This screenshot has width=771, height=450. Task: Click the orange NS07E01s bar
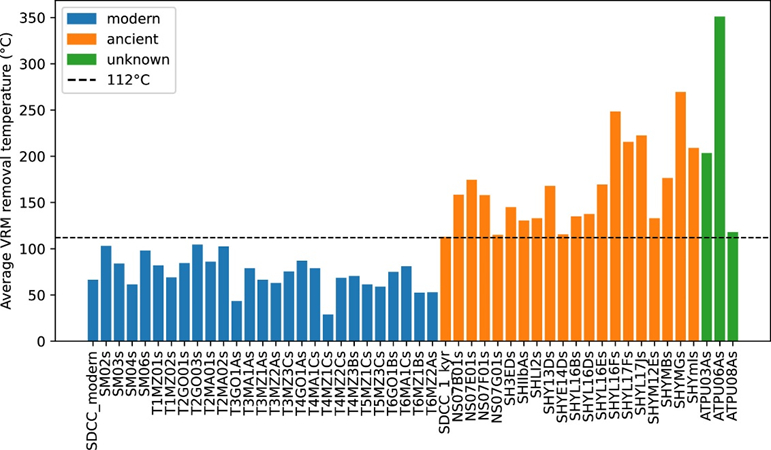pos(472,261)
